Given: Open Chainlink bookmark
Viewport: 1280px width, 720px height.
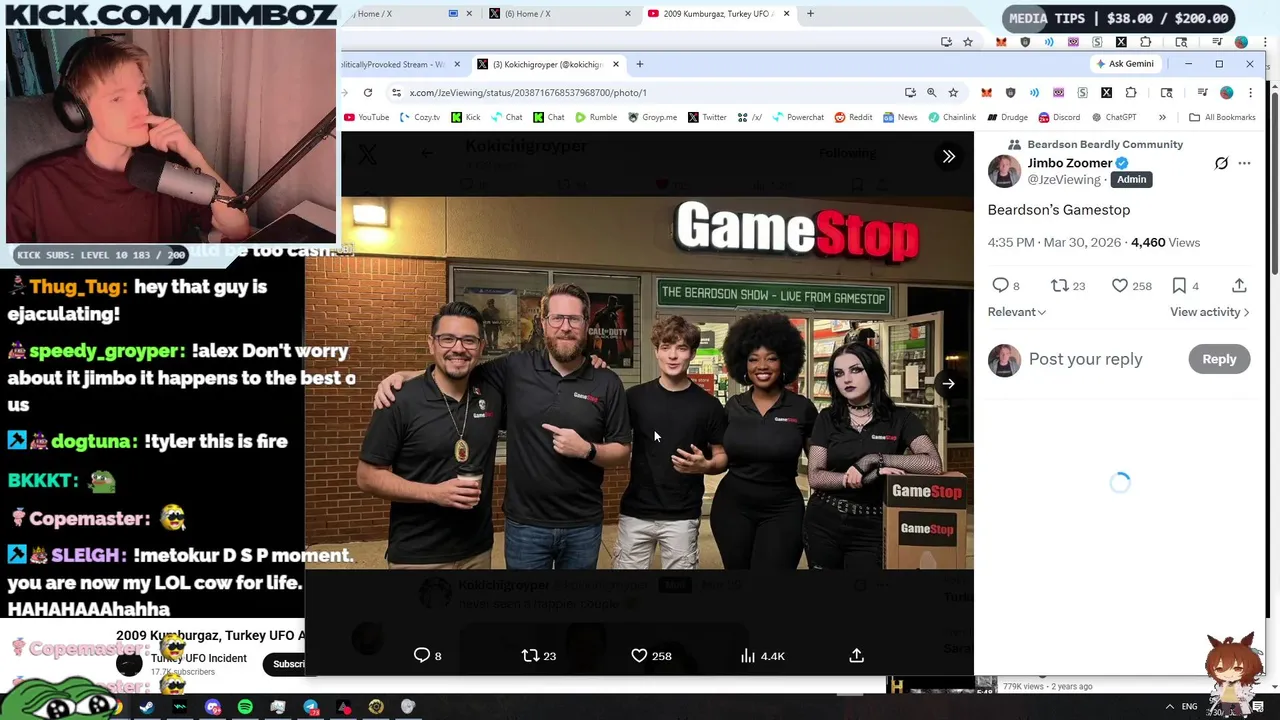Looking at the screenshot, I should click(x=951, y=117).
